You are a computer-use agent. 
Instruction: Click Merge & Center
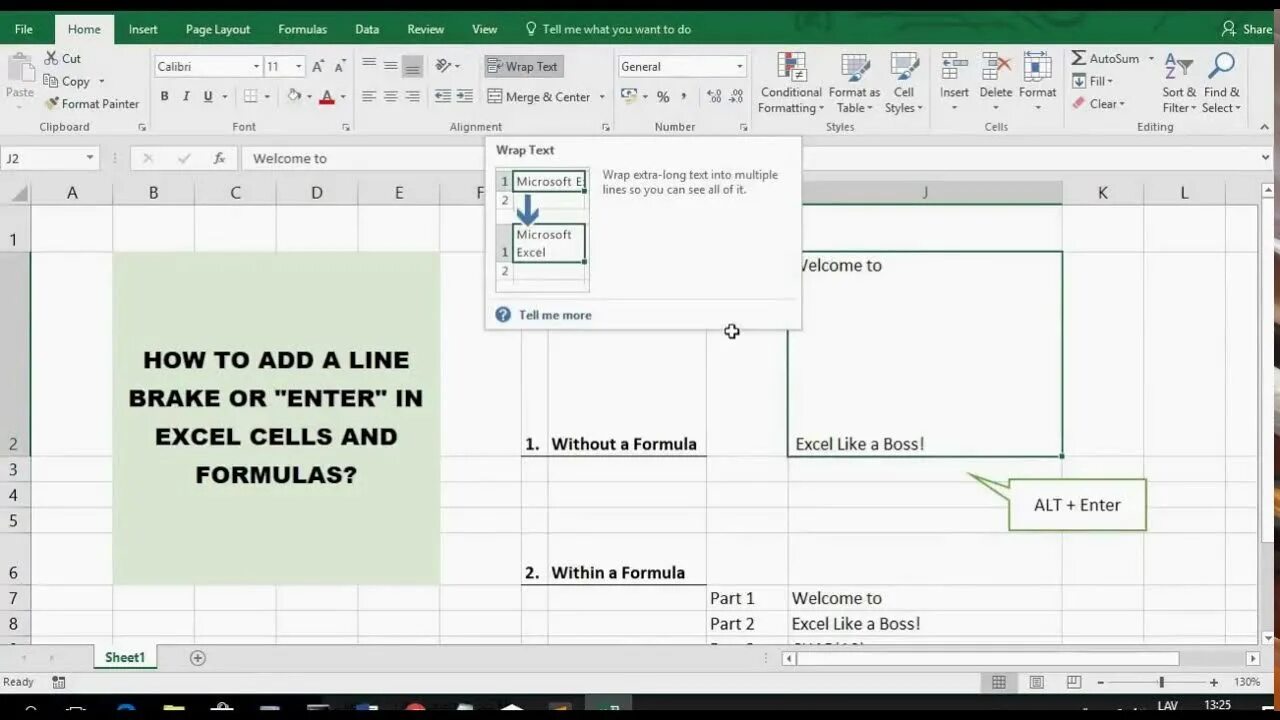point(539,97)
